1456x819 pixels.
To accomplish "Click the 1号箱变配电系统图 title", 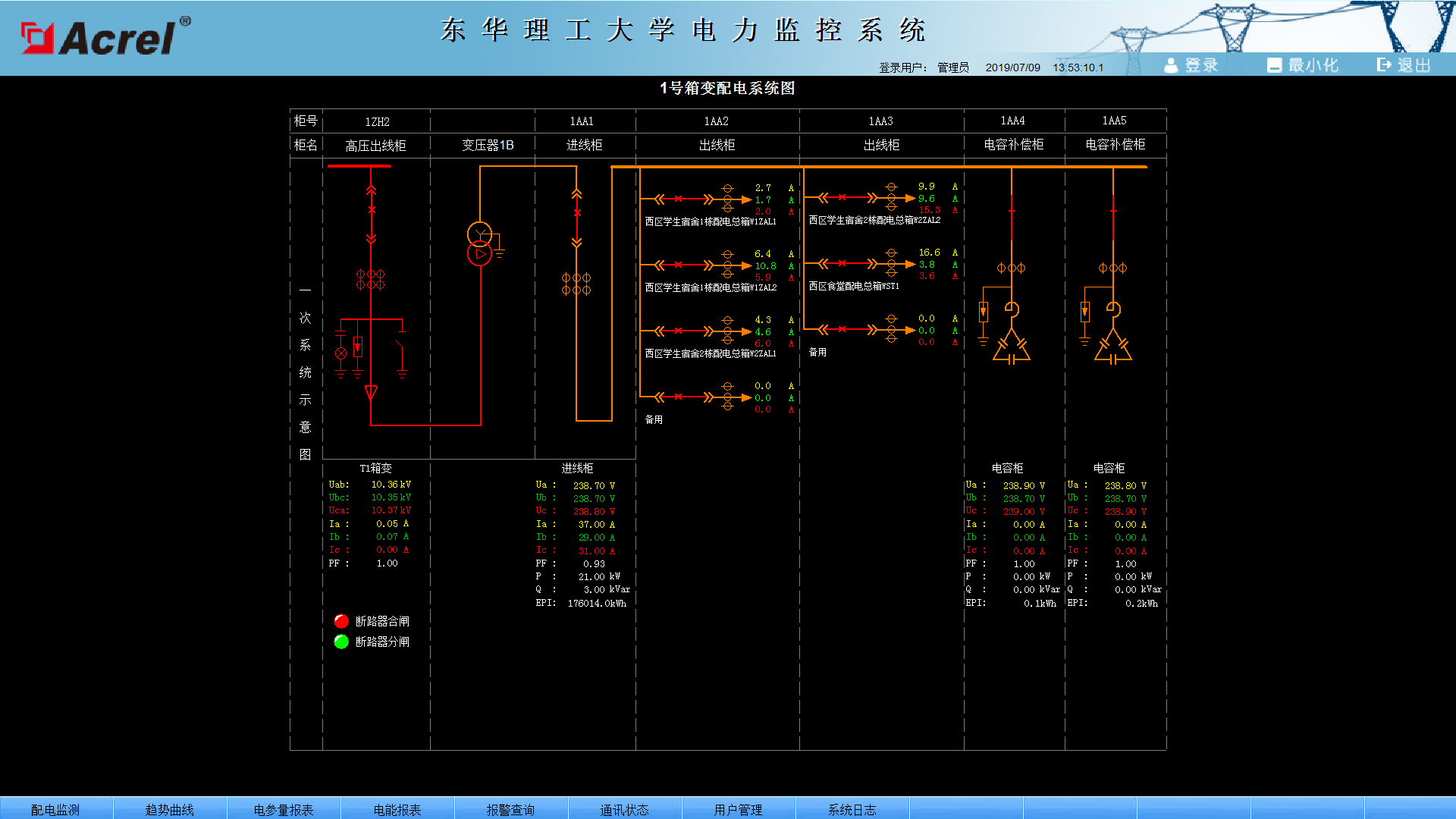I will tap(727, 88).
